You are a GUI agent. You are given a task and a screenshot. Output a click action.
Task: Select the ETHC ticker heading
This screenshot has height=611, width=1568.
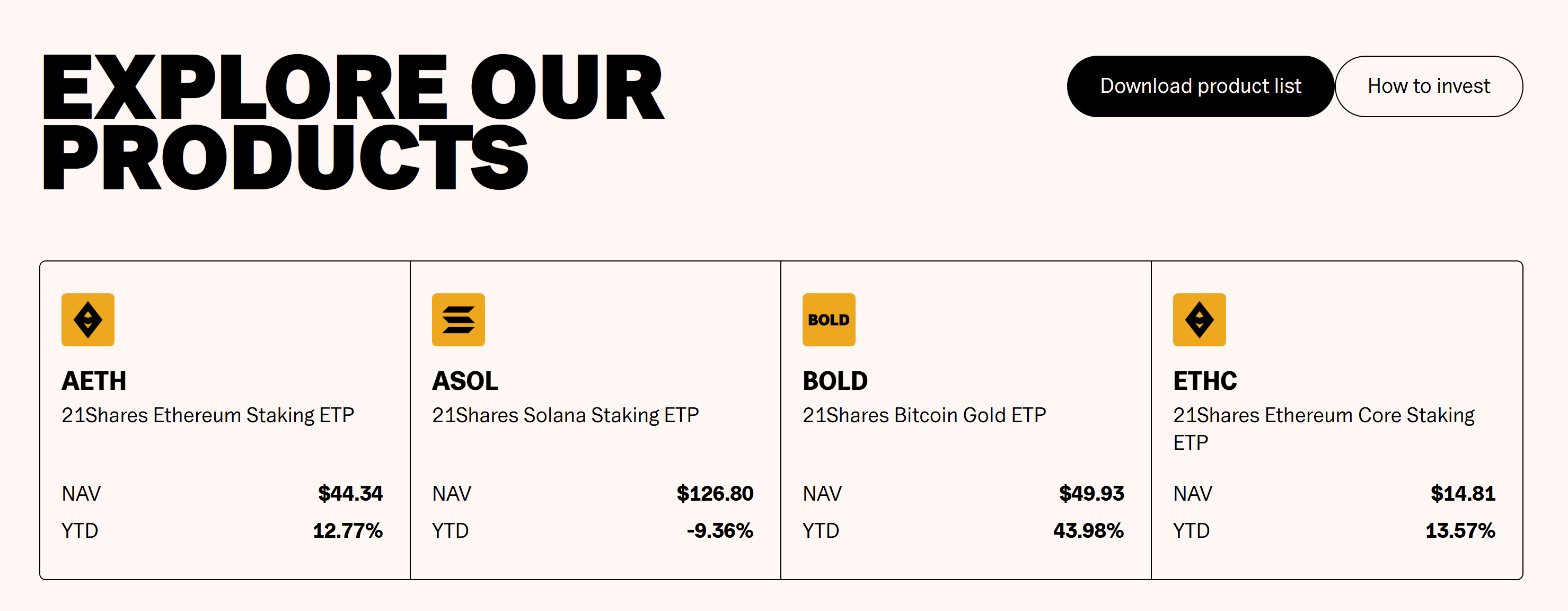pos(1205,381)
